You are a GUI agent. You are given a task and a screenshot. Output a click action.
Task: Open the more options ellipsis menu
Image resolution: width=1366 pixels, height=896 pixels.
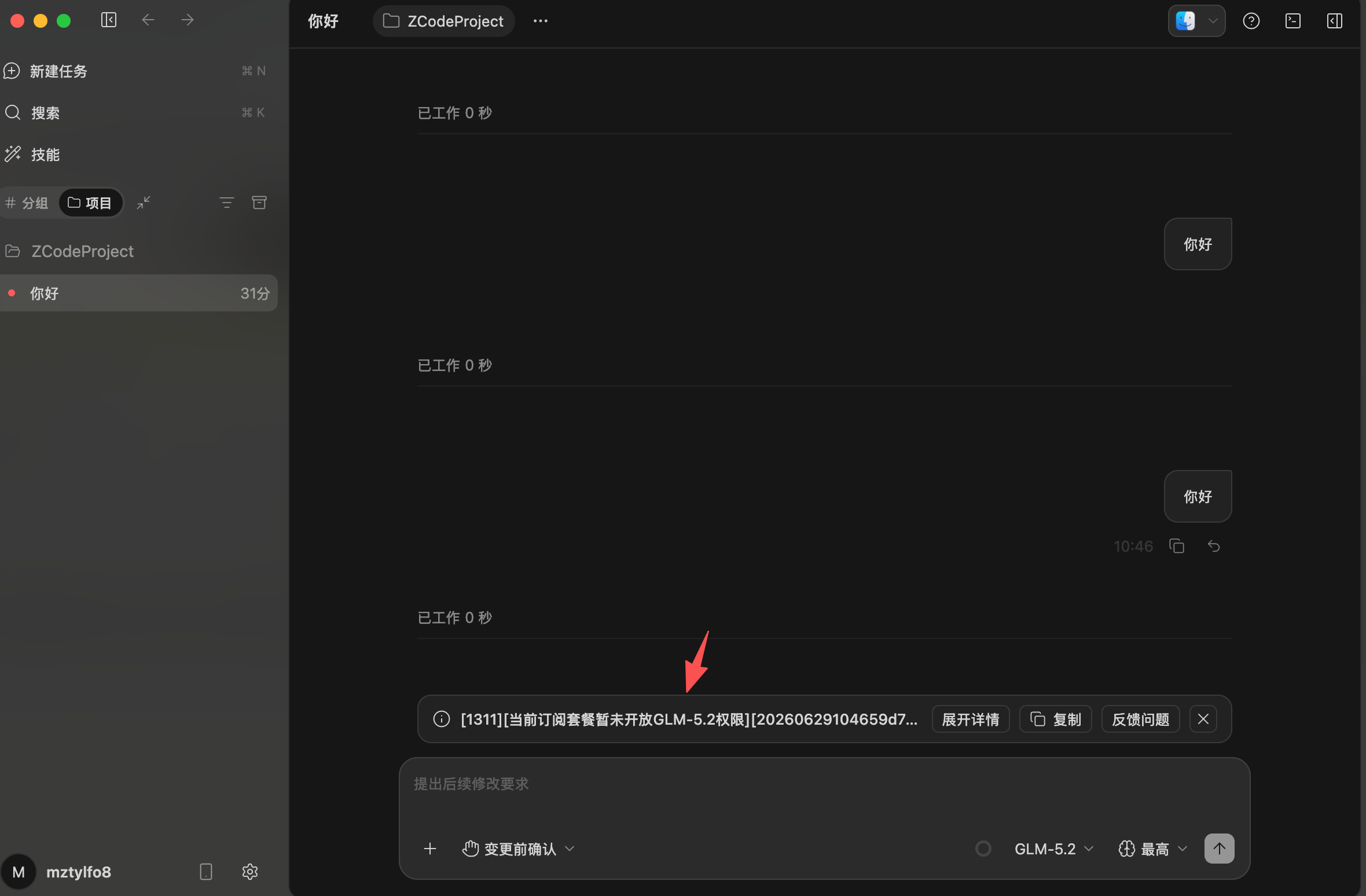541,21
